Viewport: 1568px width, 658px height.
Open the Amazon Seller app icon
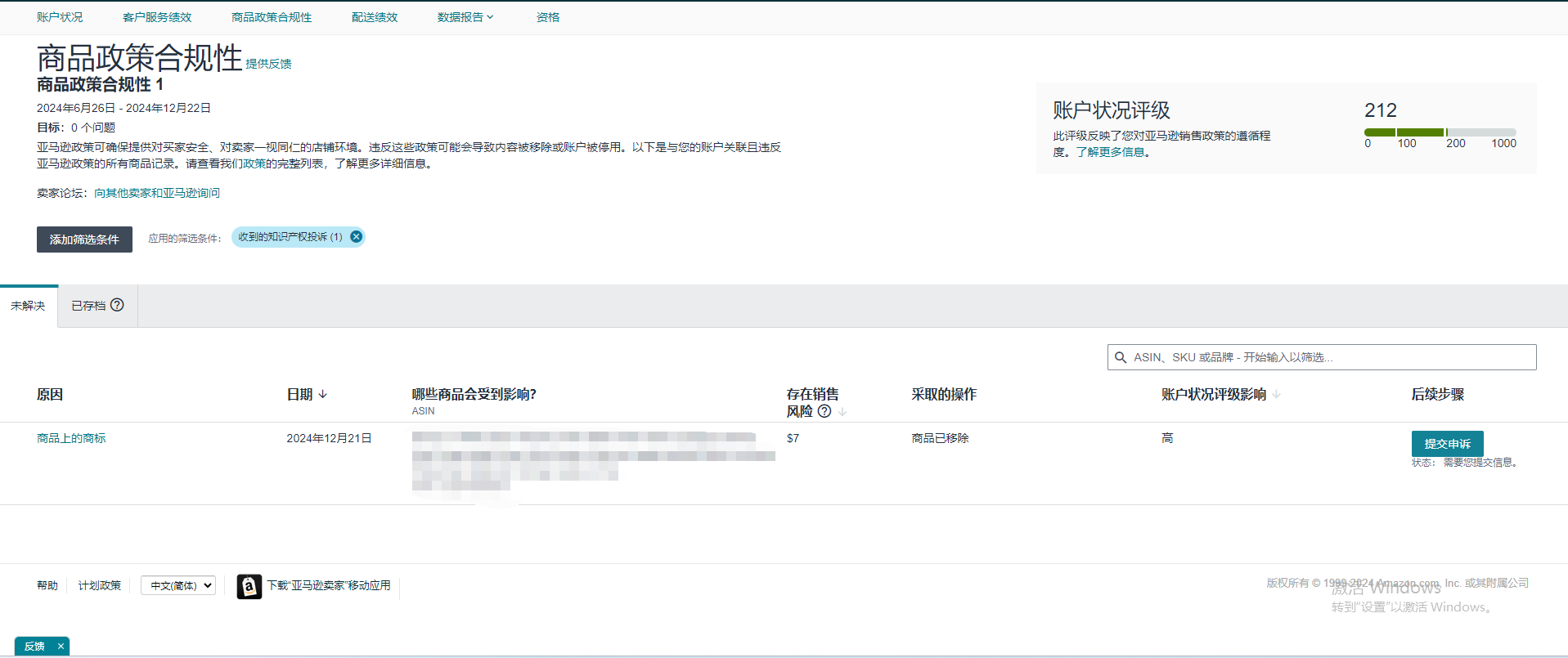(249, 586)
